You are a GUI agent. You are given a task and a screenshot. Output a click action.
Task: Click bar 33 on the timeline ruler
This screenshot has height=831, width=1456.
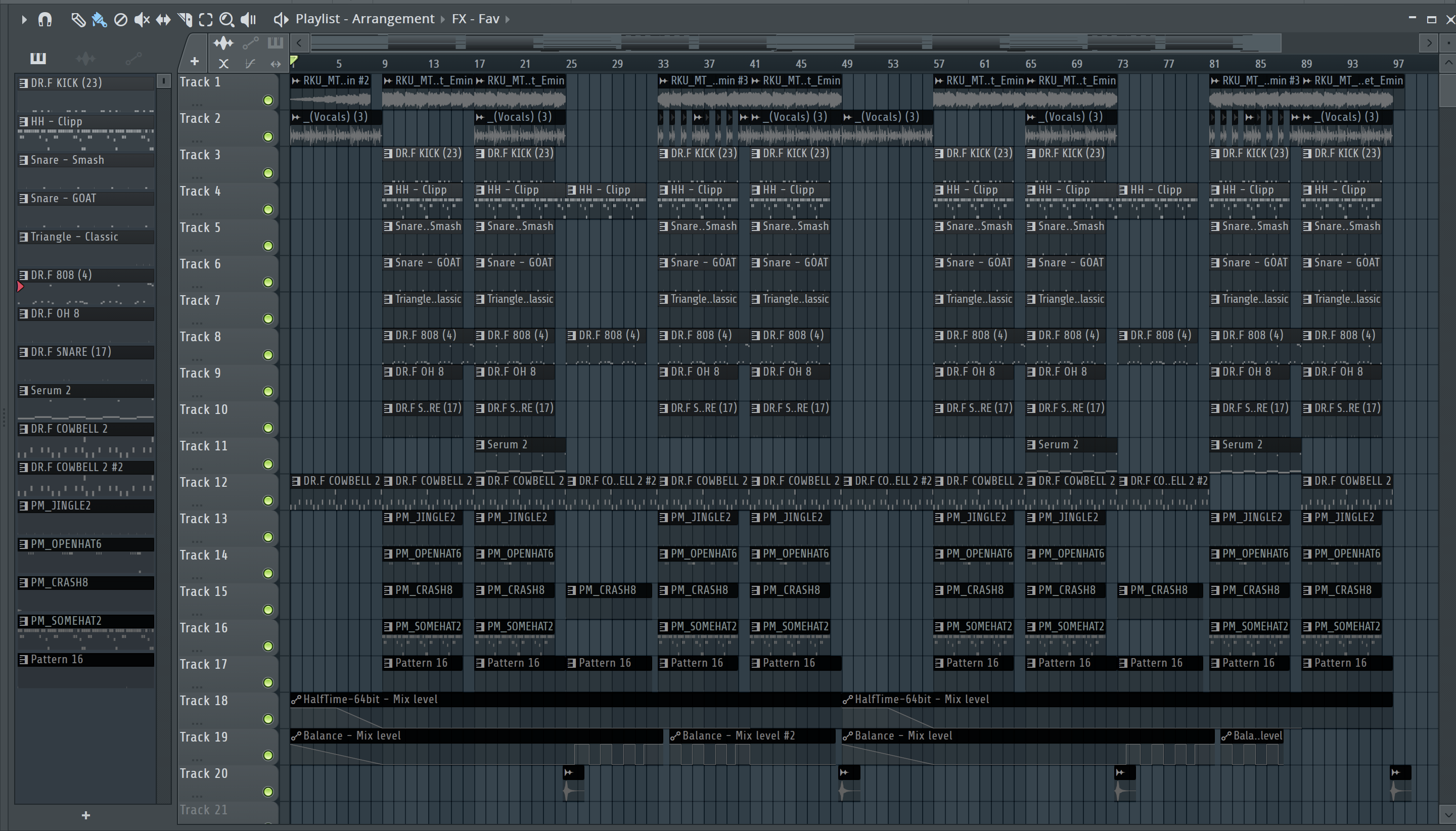(x=663, y=64)
